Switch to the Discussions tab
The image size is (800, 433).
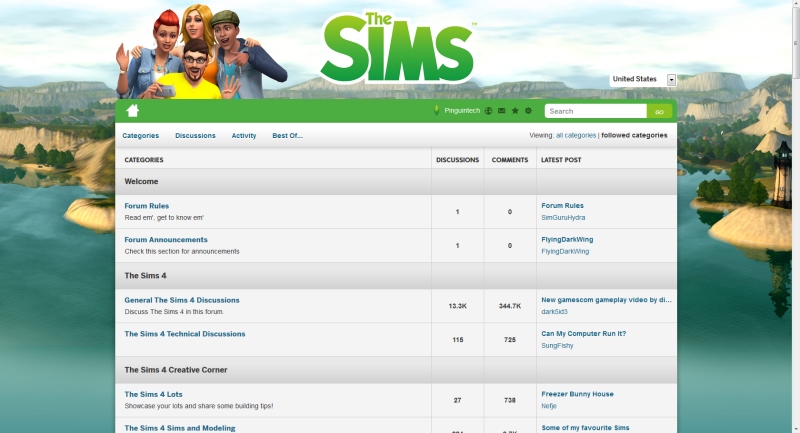[x=195, y=136]
